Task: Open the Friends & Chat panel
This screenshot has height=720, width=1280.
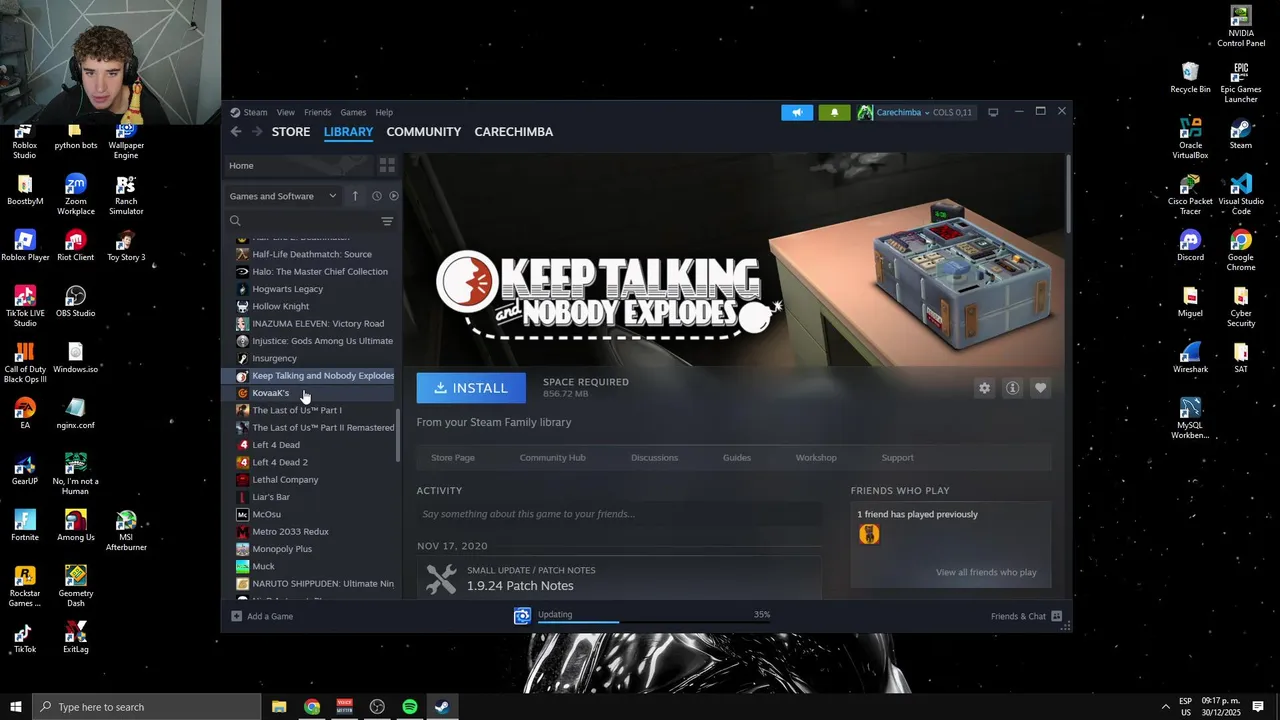Action: (1026, 616)
